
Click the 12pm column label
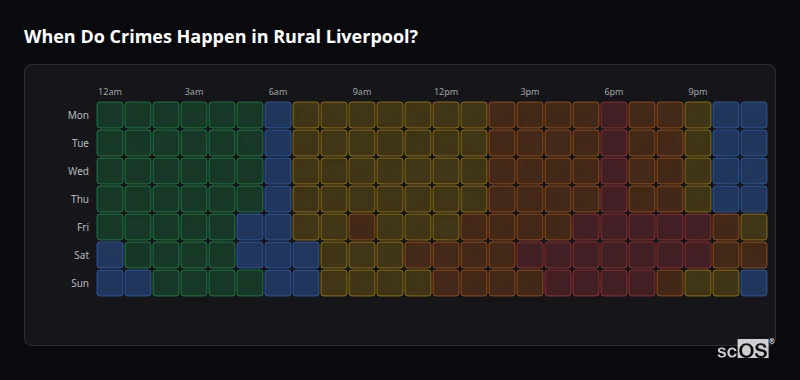coord(446,92)
